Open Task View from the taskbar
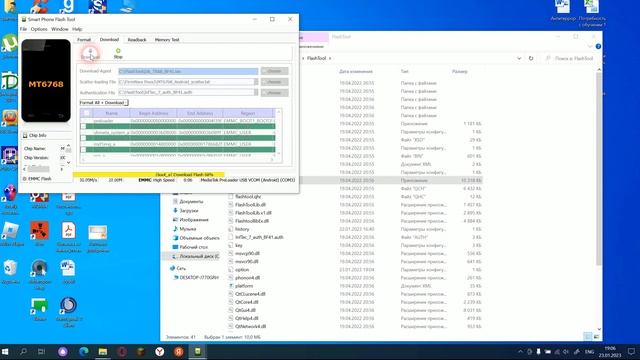 41,351
